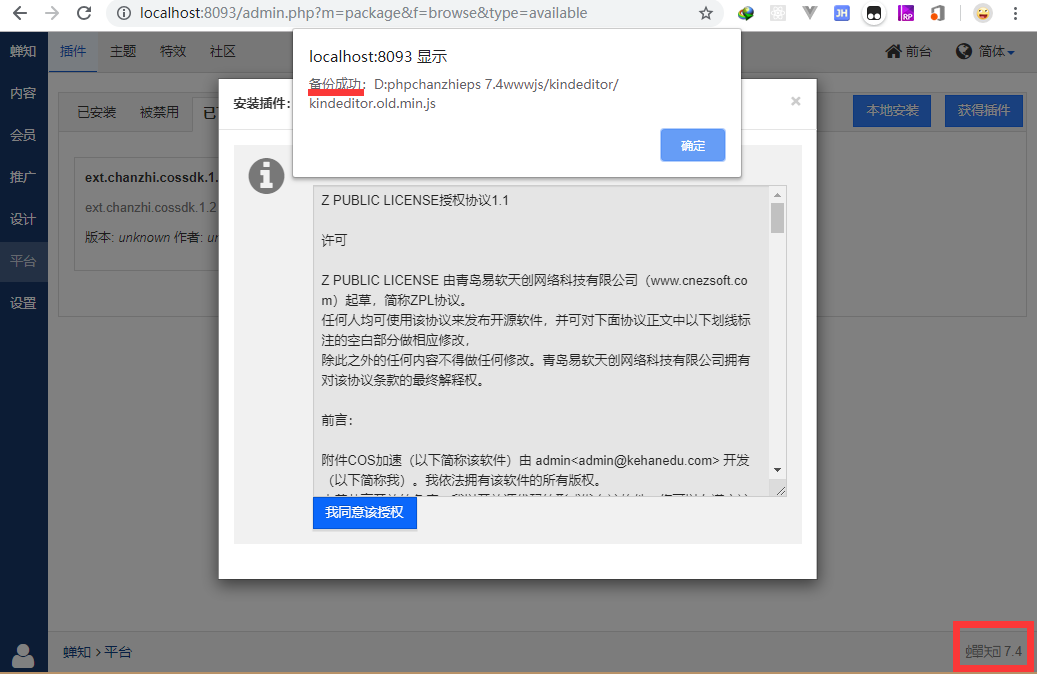Click 平台 breadcrumb link
The image size is (1037, 674).
118,652
